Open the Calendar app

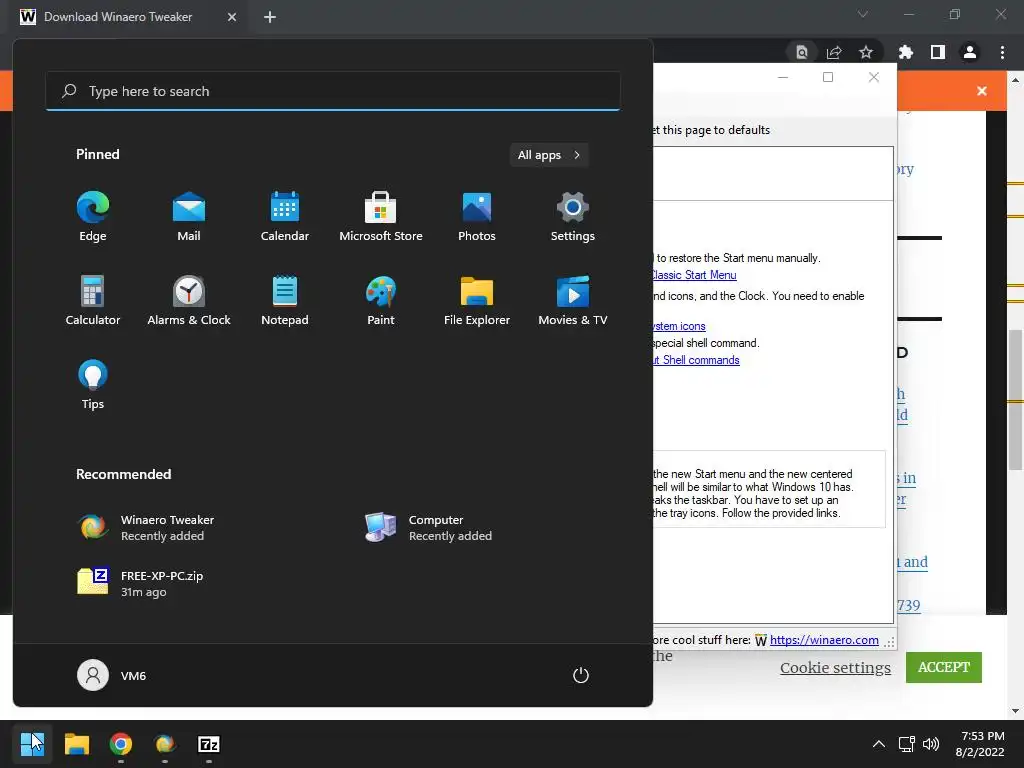coord(285,217)
